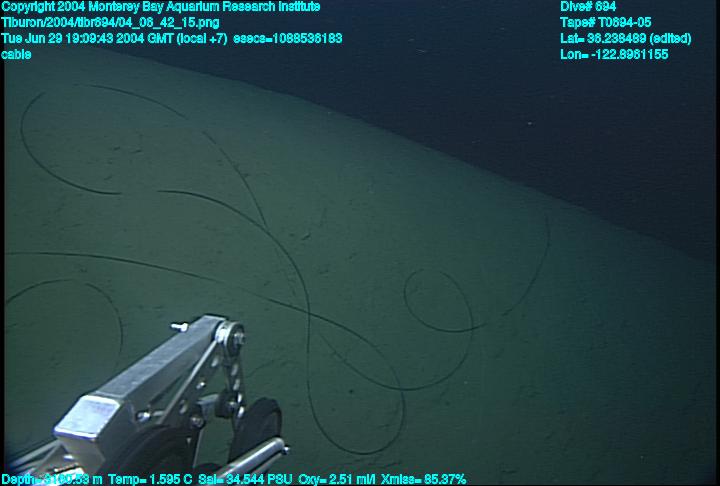Viewport: 720px width, 486px height.
Task: Click the 'cable' annotation label
Action: click(17, 54)
